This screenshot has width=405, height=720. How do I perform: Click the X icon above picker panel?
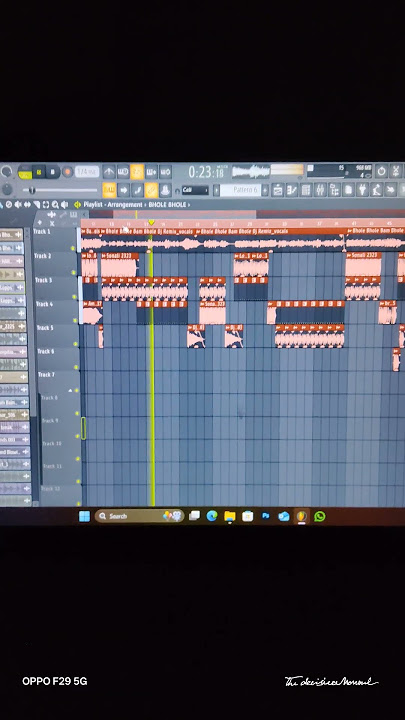[x=52, y=223]
